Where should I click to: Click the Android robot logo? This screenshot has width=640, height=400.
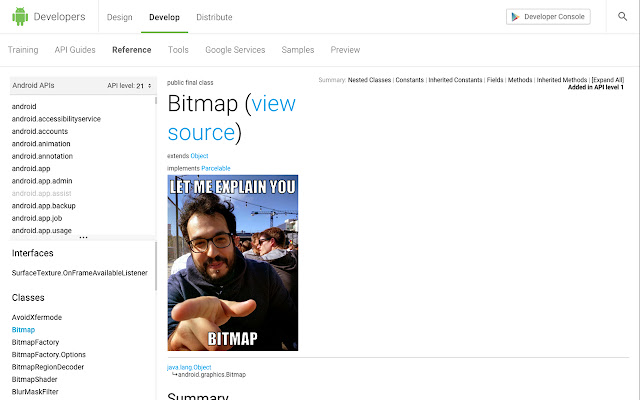pos(20,16)
